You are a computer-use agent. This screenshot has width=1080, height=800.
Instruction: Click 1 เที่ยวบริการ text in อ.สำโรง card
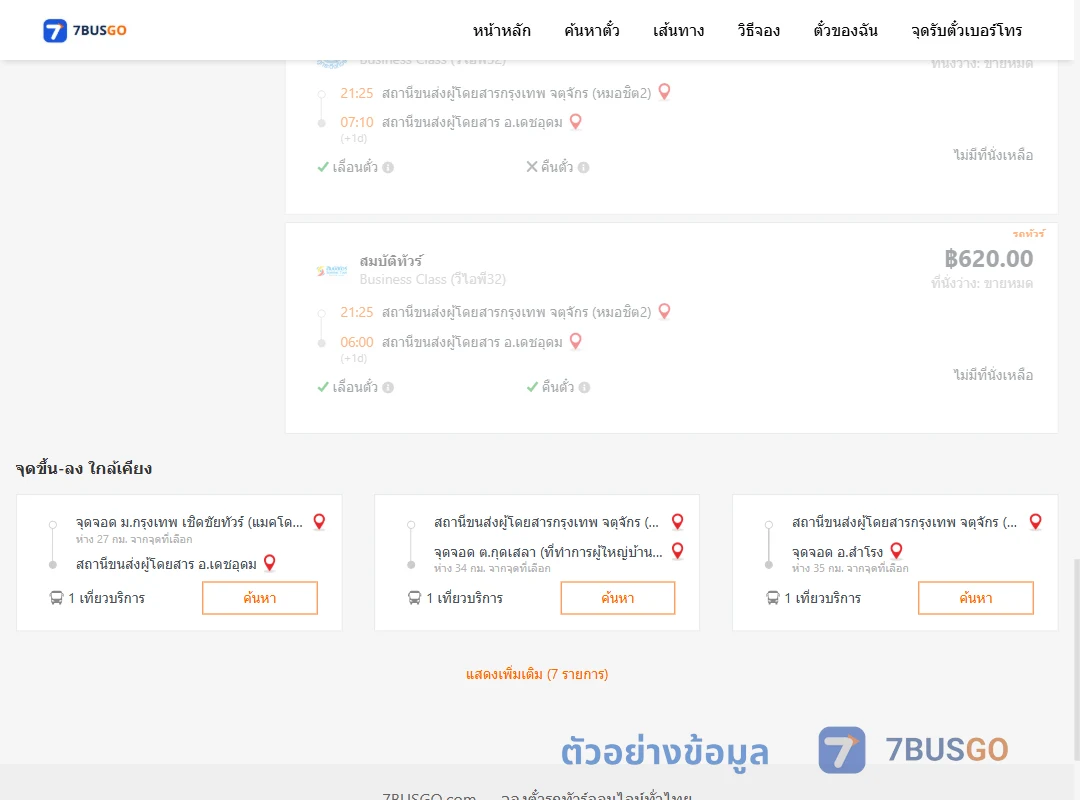coord(822,598)
